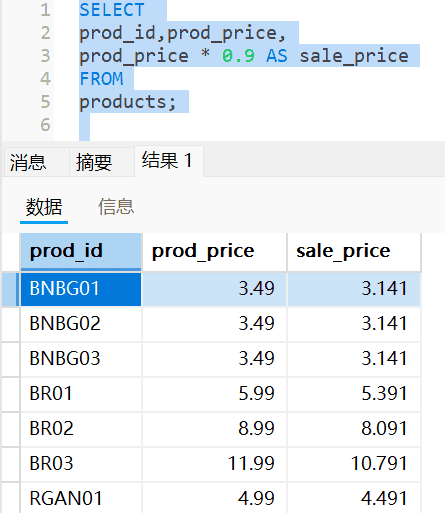Click sale_price 3.141 in BNBG01 row
Viewport: 445px width, 513px height.
click(x=354, y=289)
